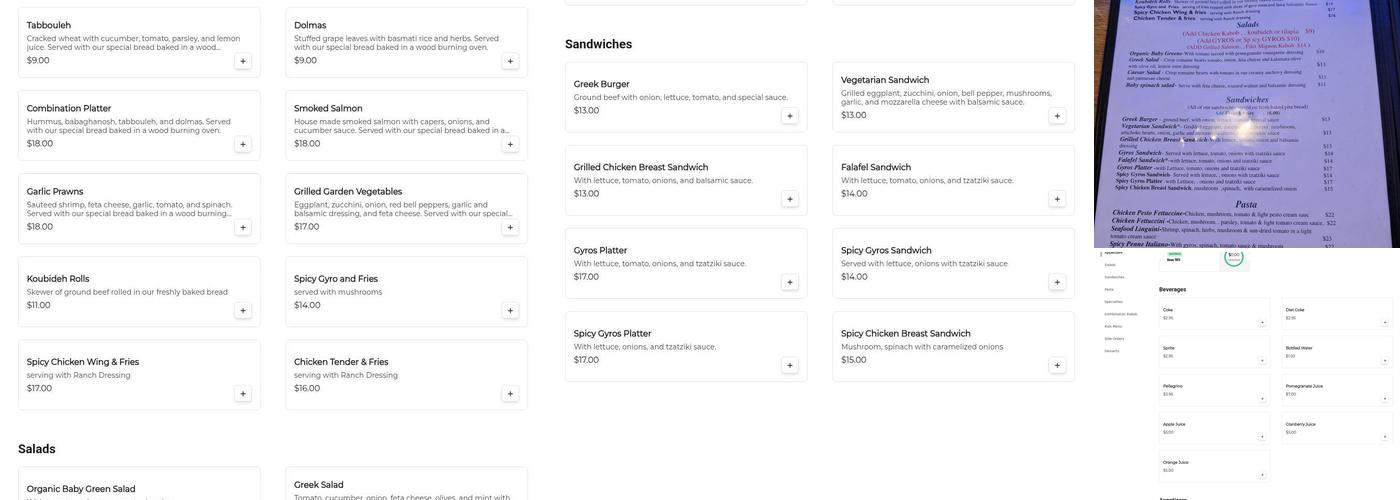Add Grilled Garden Vegetables to order

tap(510, 227)
